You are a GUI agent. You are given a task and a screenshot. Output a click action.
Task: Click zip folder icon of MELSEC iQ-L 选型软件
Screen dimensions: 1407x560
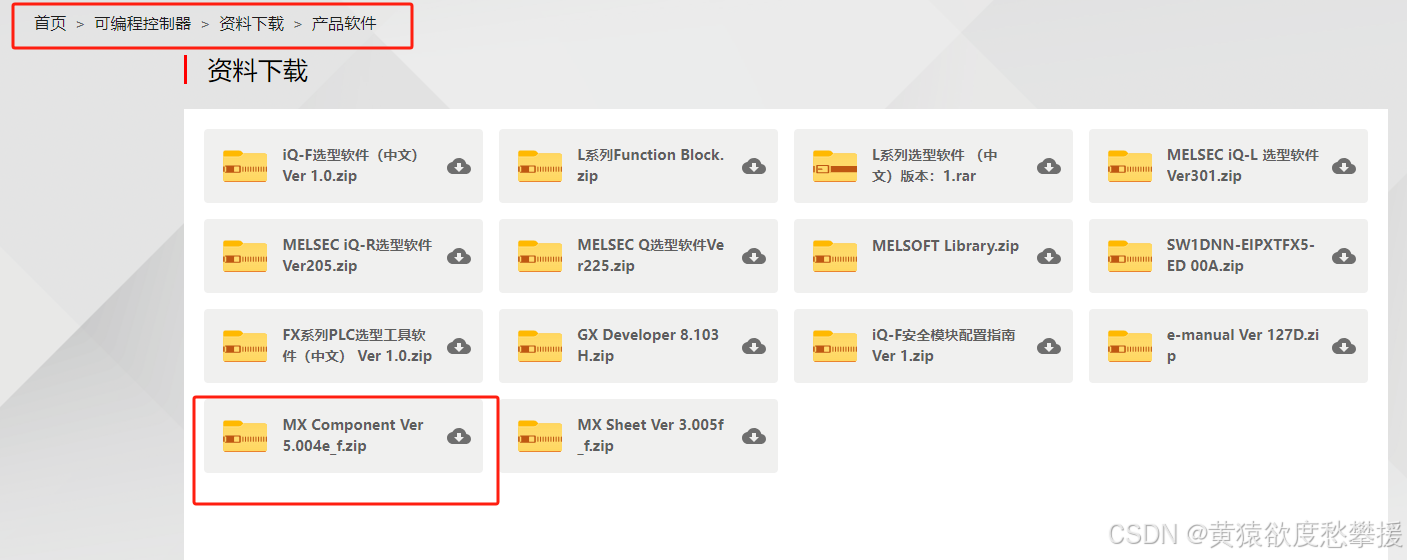point(1130,166)
